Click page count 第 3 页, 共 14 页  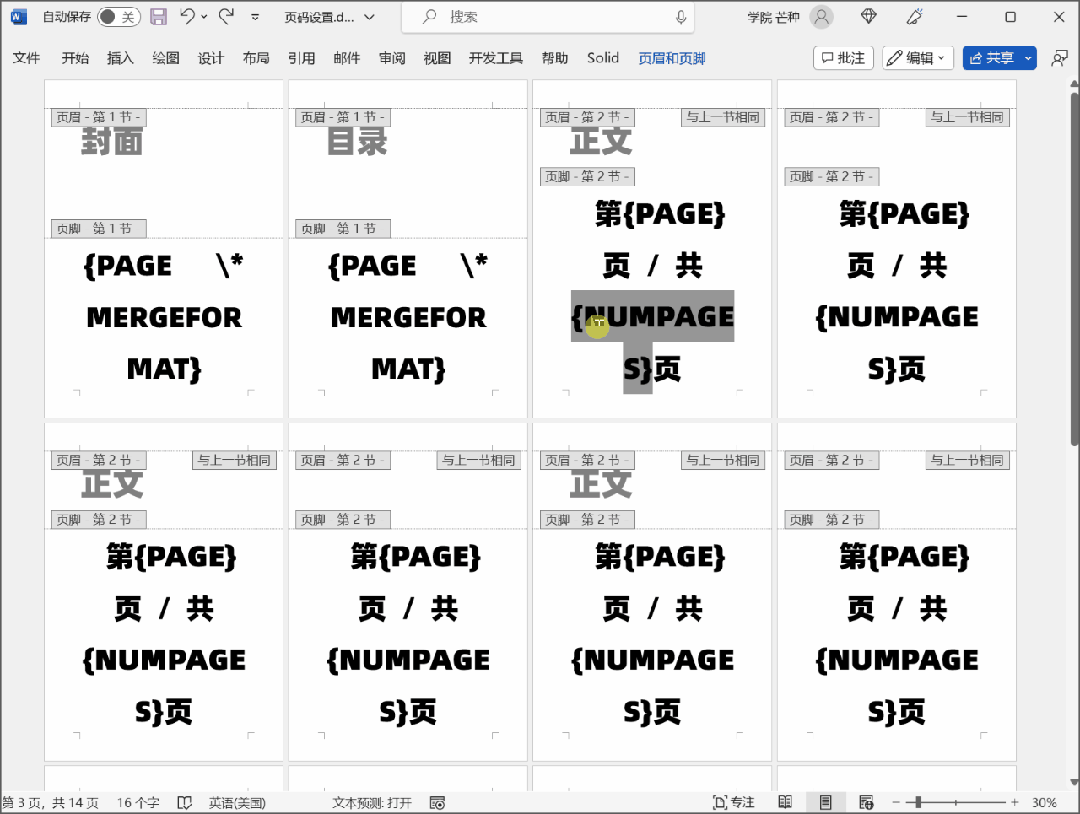[x=50, y=802]
